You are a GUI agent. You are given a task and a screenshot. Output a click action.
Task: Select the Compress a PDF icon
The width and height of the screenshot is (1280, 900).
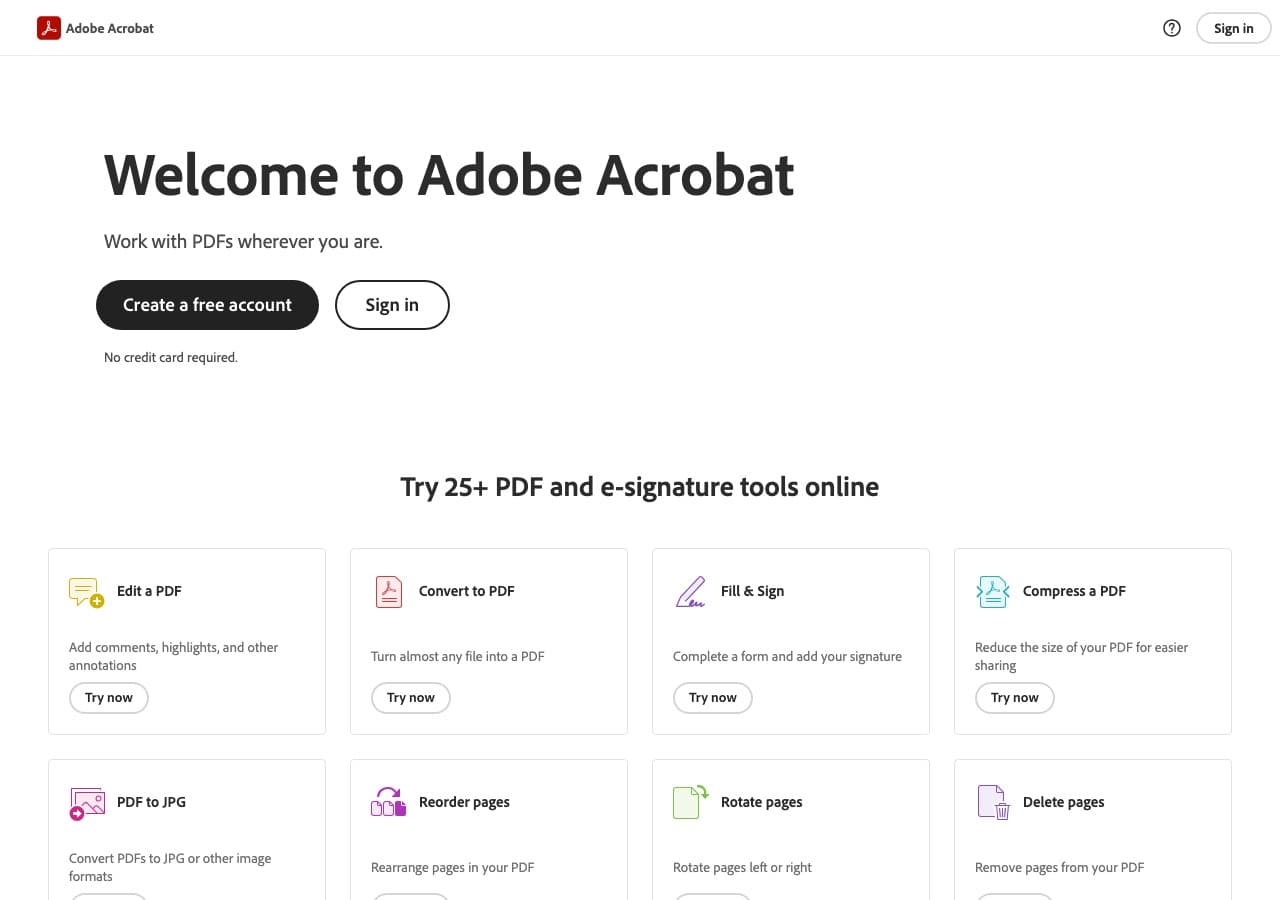point(992,592)
